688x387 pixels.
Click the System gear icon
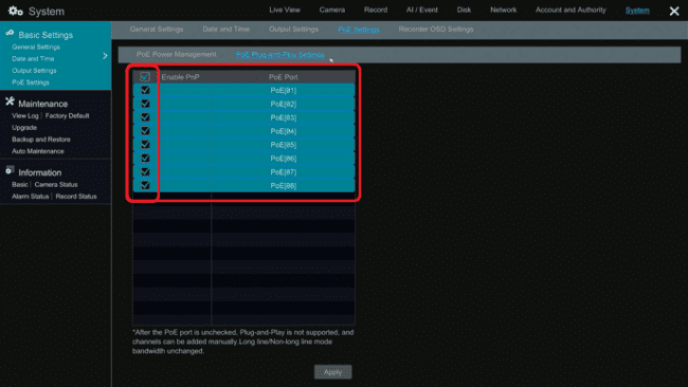[x=15, y=11]
